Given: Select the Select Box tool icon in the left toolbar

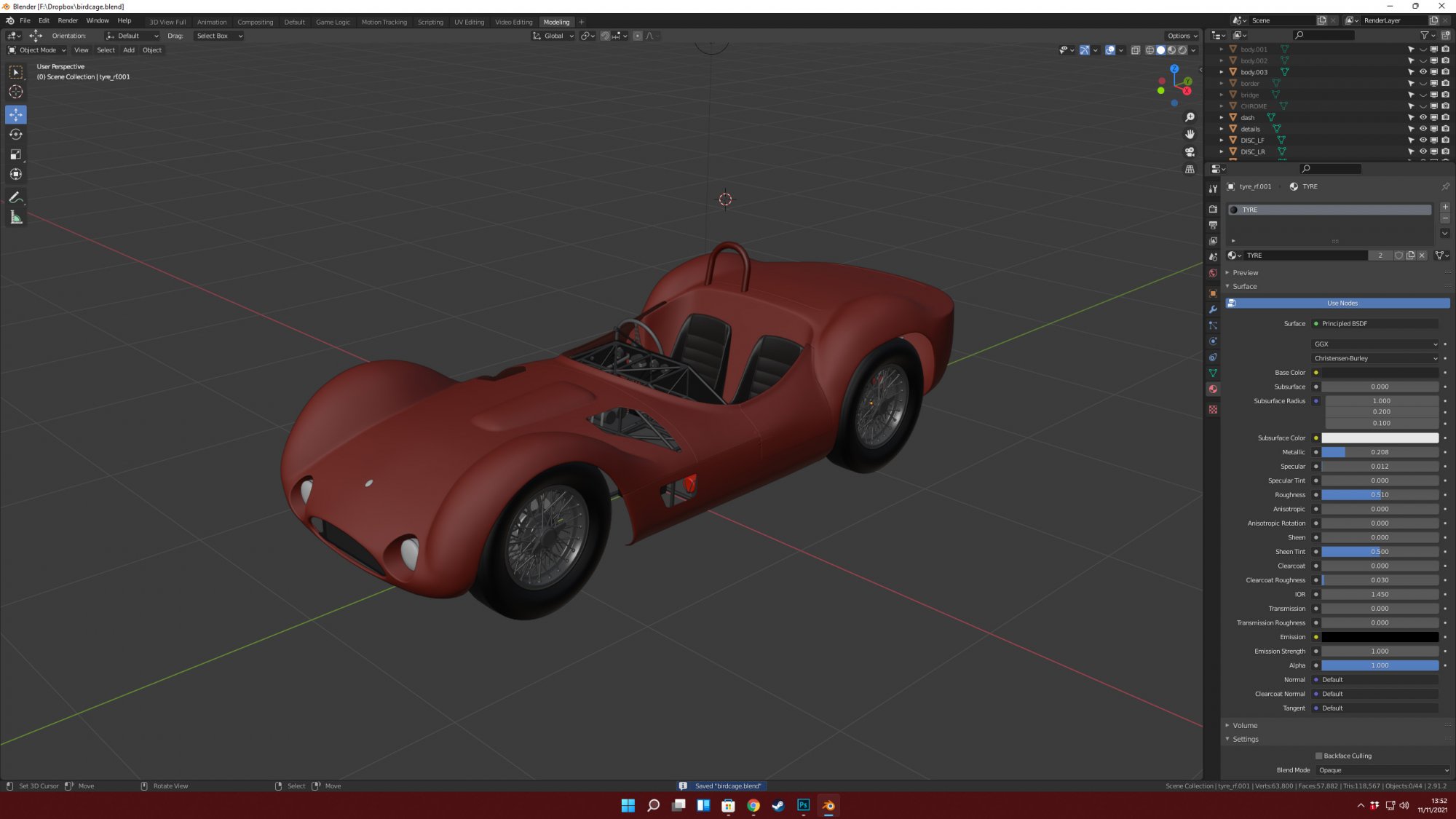Looking at the screenshot, I should (16, 72).
